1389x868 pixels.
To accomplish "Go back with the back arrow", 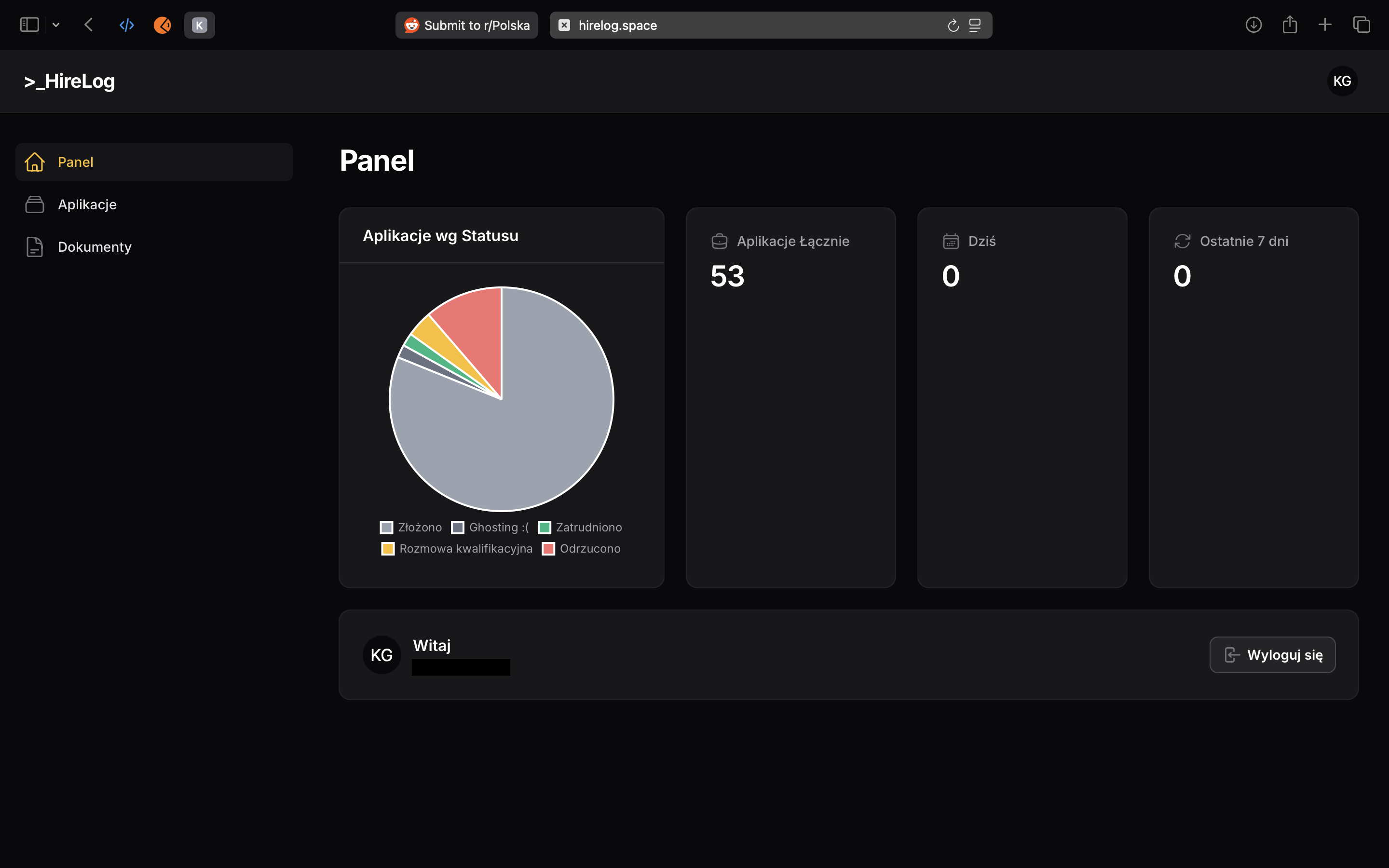I will [x=88, y=25].
